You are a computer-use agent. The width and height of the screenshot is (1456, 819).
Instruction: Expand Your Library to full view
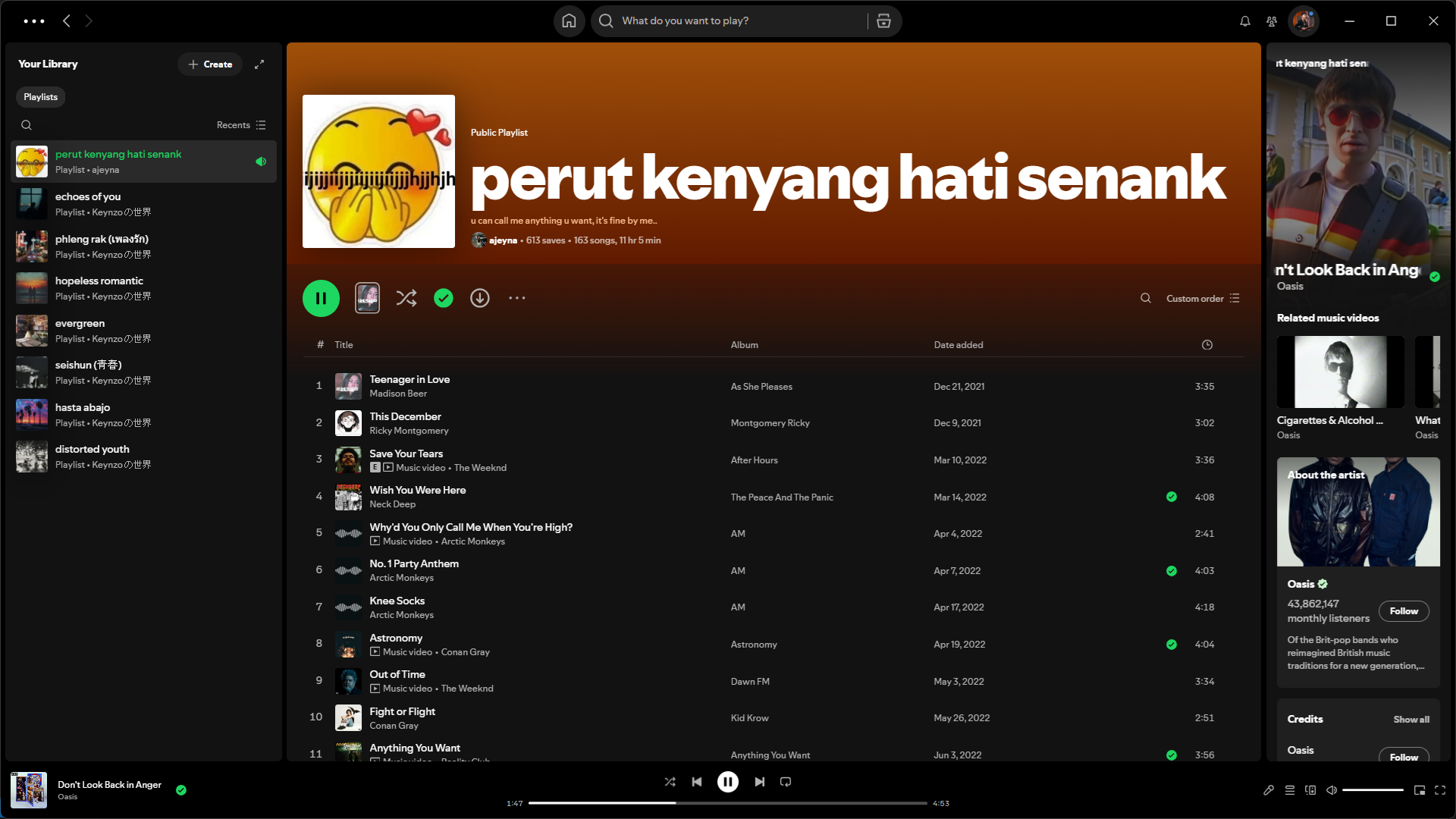point(259,64)
